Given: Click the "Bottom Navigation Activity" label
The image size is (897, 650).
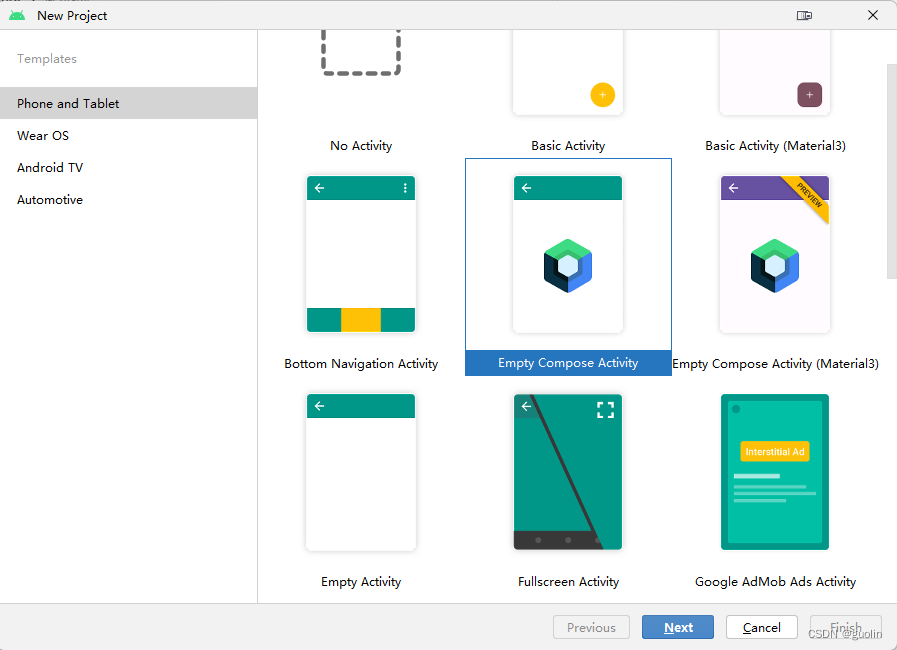Looking at the screenshot, I should point(361,364).
